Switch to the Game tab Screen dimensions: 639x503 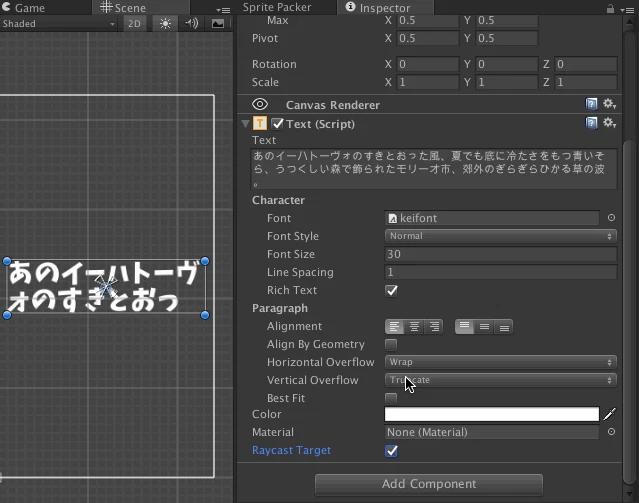coord(24,8)
